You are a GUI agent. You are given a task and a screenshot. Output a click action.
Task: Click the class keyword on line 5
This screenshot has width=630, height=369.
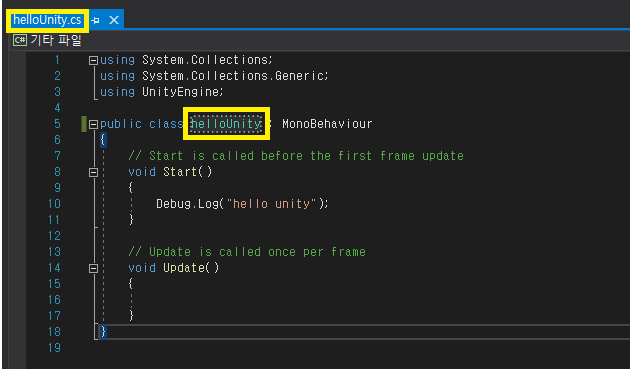(166, 124)
